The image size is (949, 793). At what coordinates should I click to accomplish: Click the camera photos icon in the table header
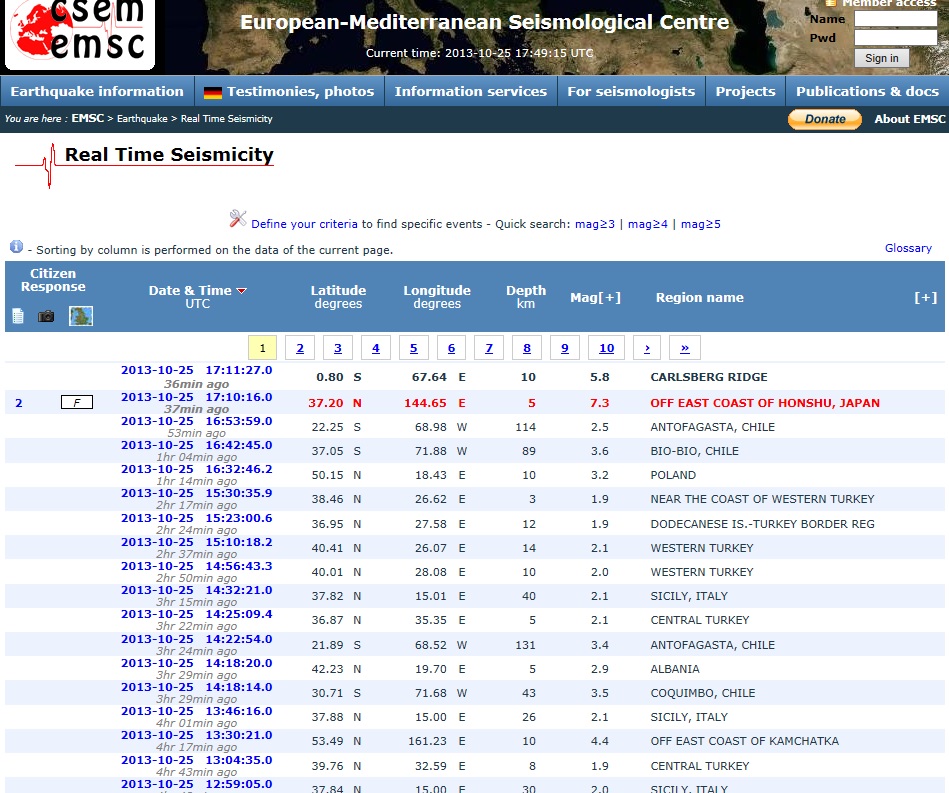click(46, 316)
